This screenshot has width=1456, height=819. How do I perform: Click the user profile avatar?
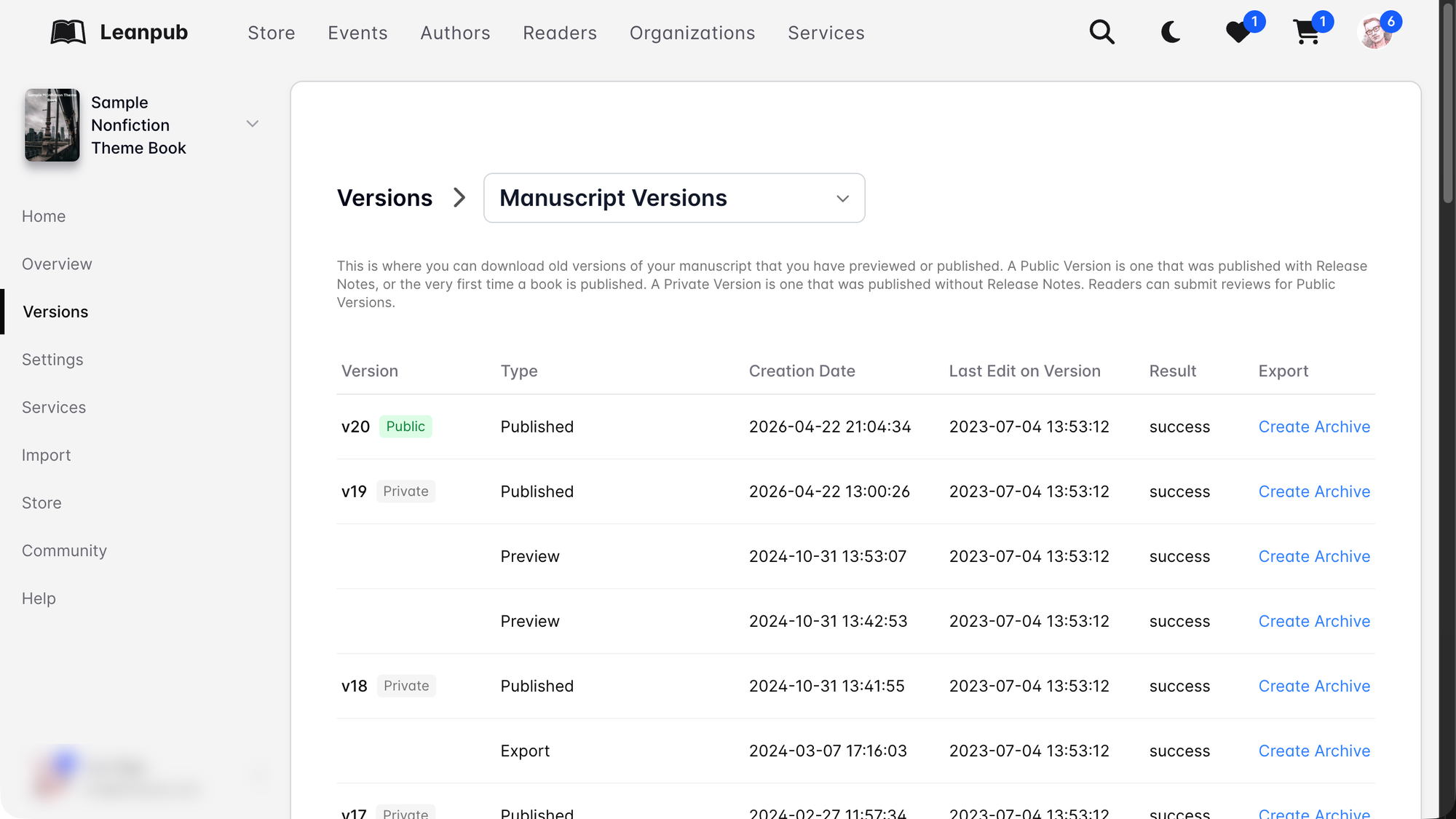click(x=1375, y=32)
